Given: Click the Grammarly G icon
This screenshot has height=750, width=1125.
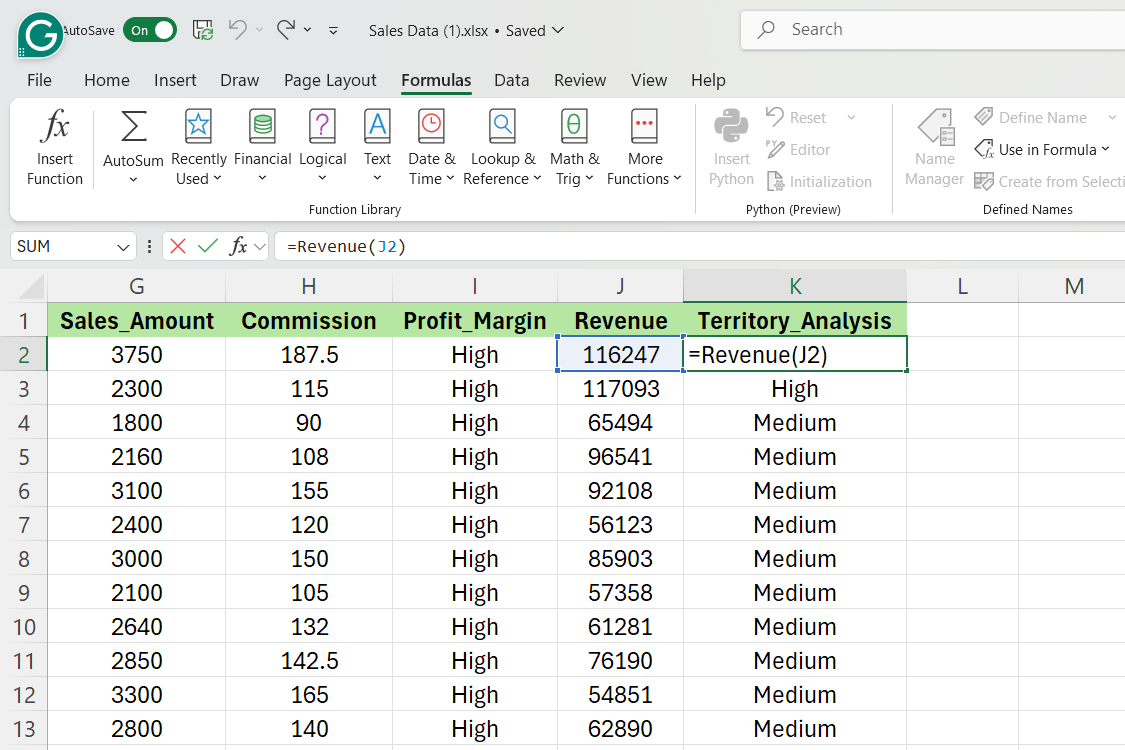Looking at the screenshot, I should 40,34.
